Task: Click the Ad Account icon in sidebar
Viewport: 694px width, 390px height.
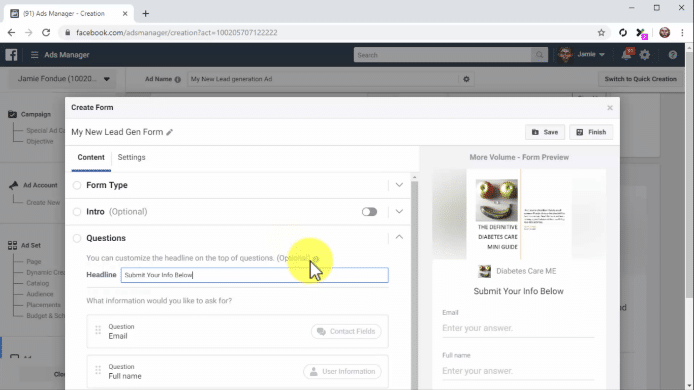Action: [13, 185]
